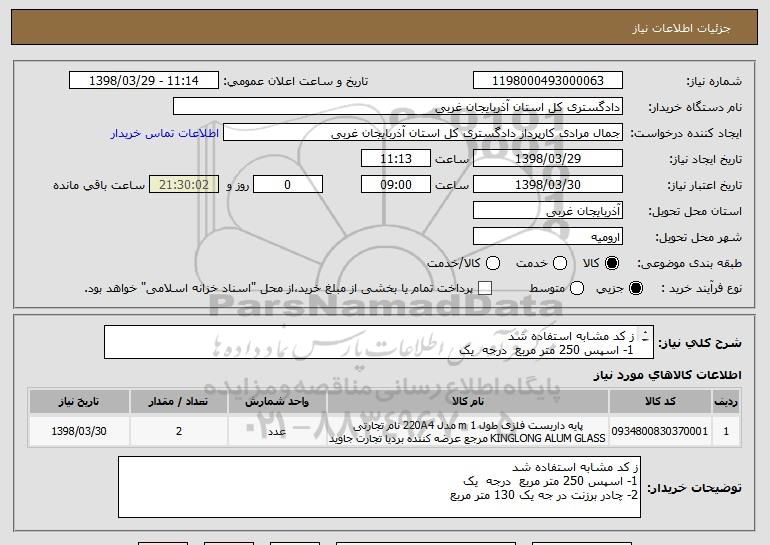Select the خدمت radio button

coord(560,263)
